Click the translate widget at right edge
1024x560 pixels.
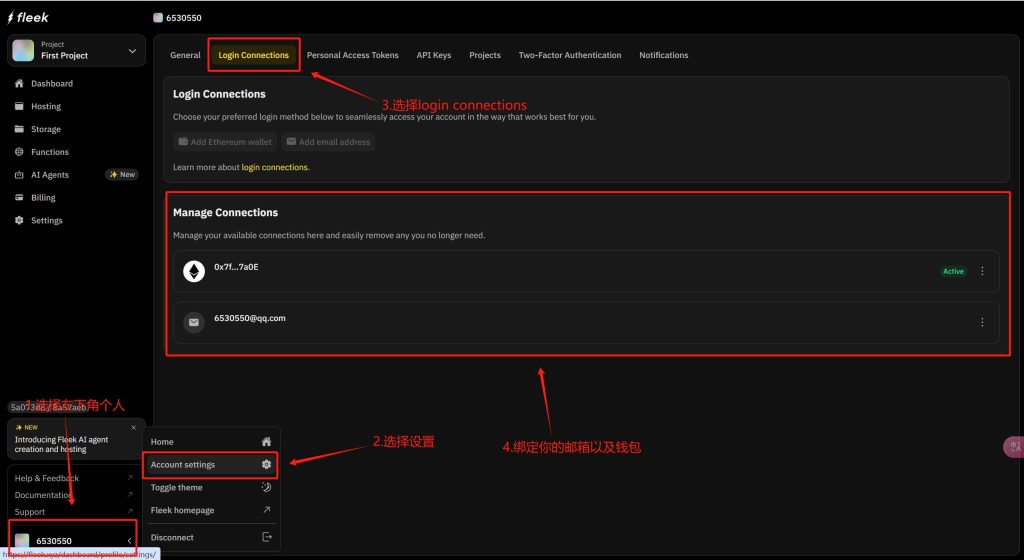tap(1014, 447)
